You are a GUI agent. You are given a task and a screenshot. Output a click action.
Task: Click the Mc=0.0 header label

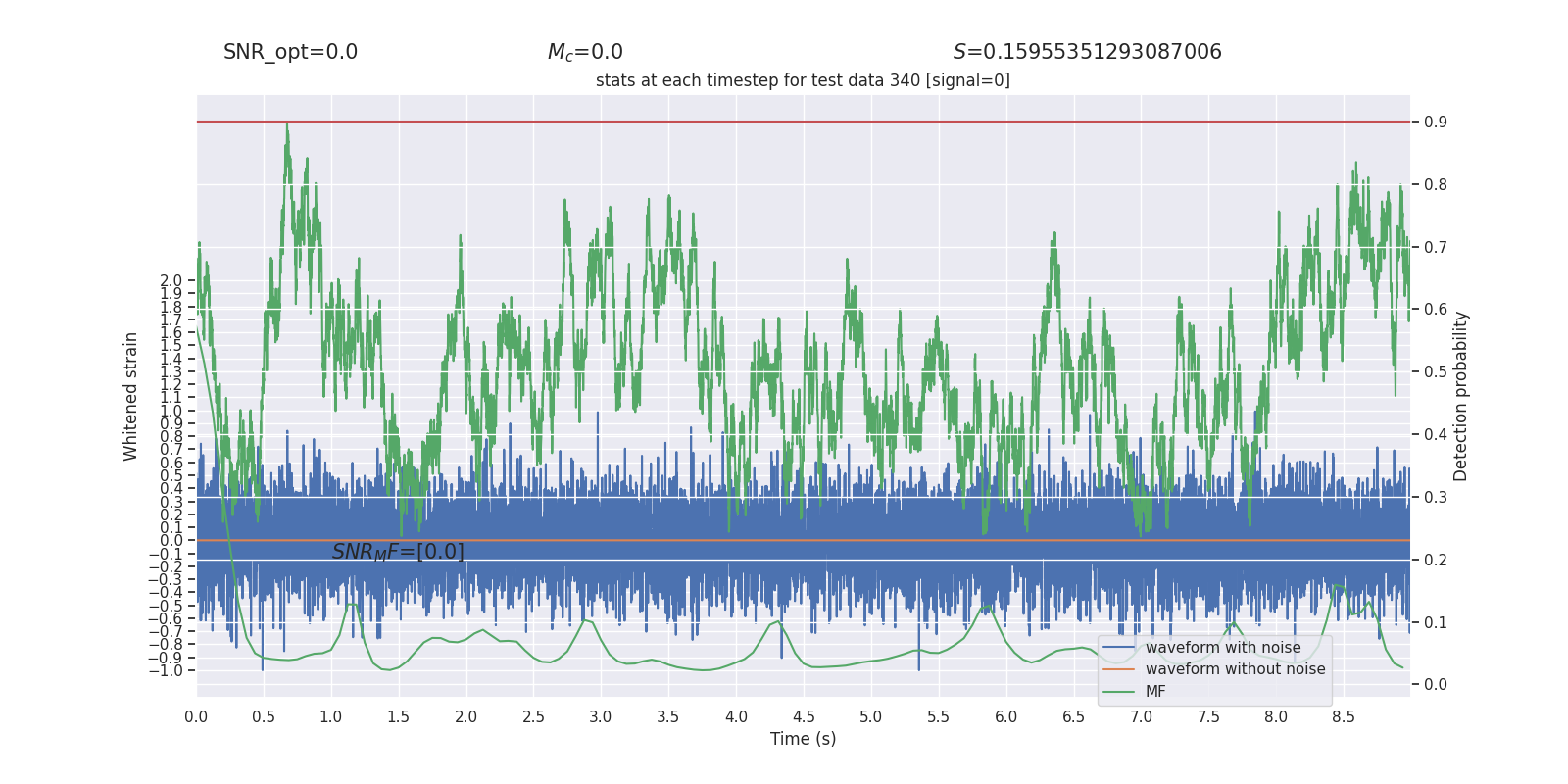pyautogui.click(x=585, y=52)
